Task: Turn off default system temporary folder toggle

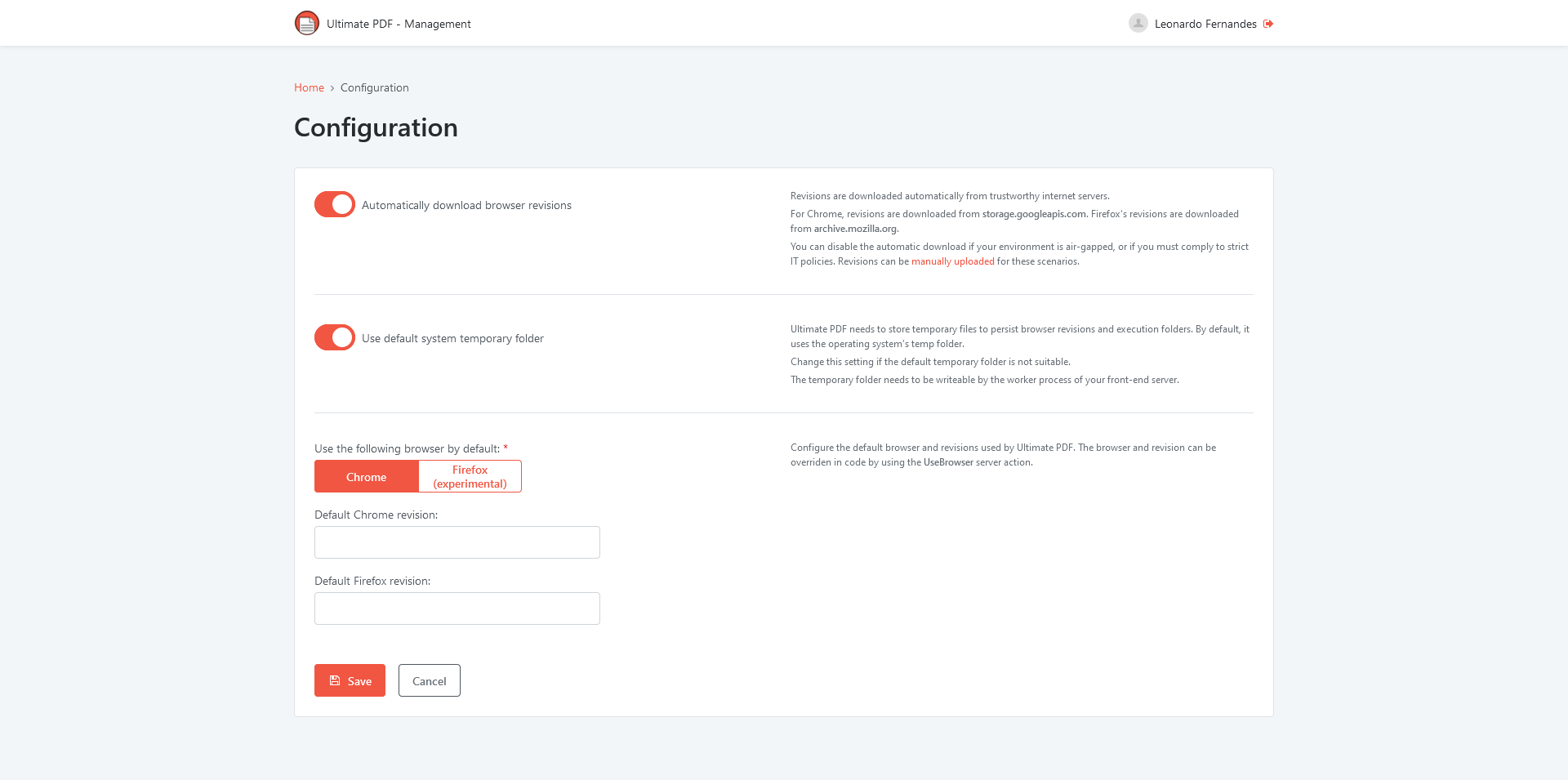Action: [335, 337]
